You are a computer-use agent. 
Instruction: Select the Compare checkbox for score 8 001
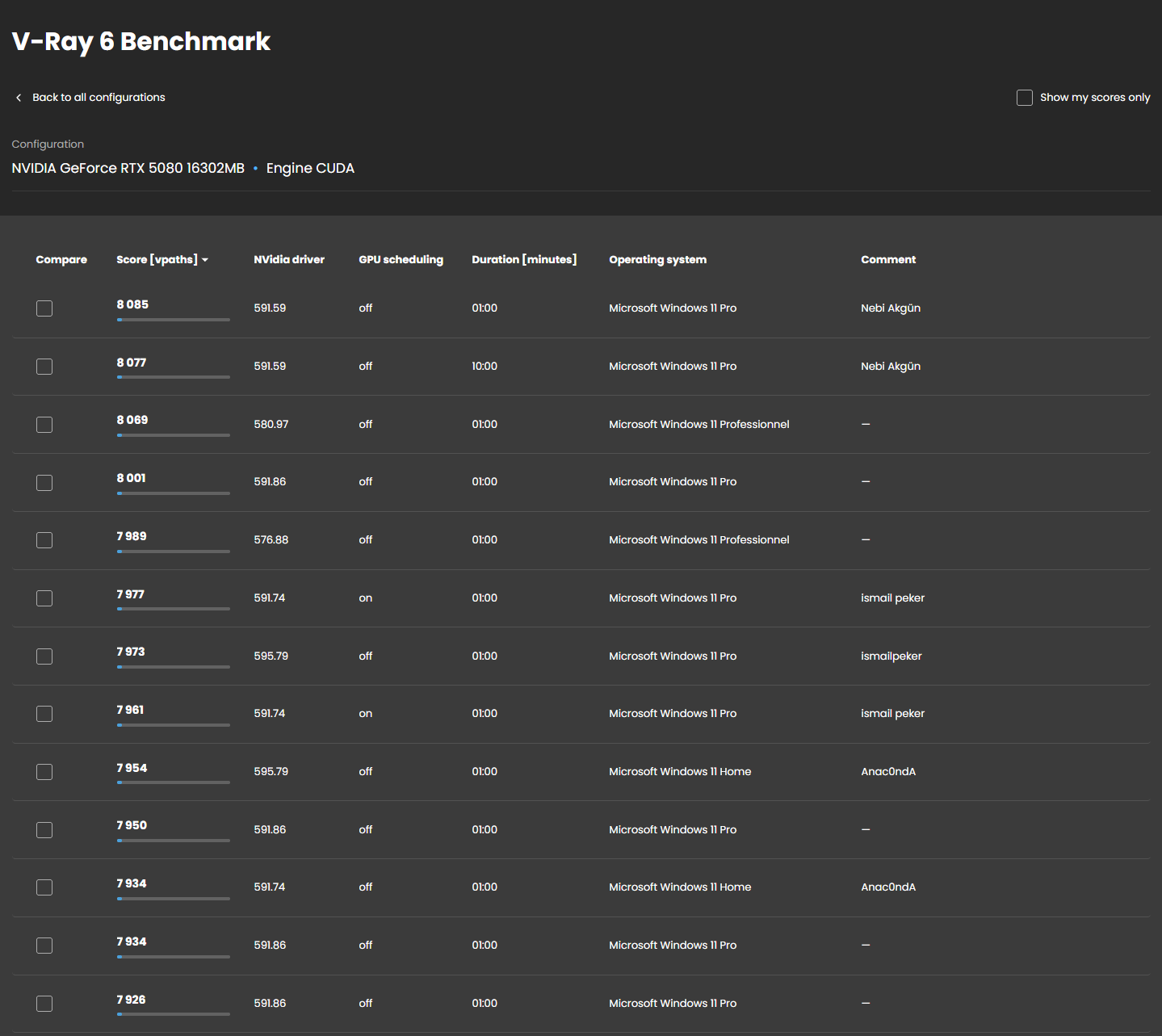pyautogui.click(x=44, y=483)
